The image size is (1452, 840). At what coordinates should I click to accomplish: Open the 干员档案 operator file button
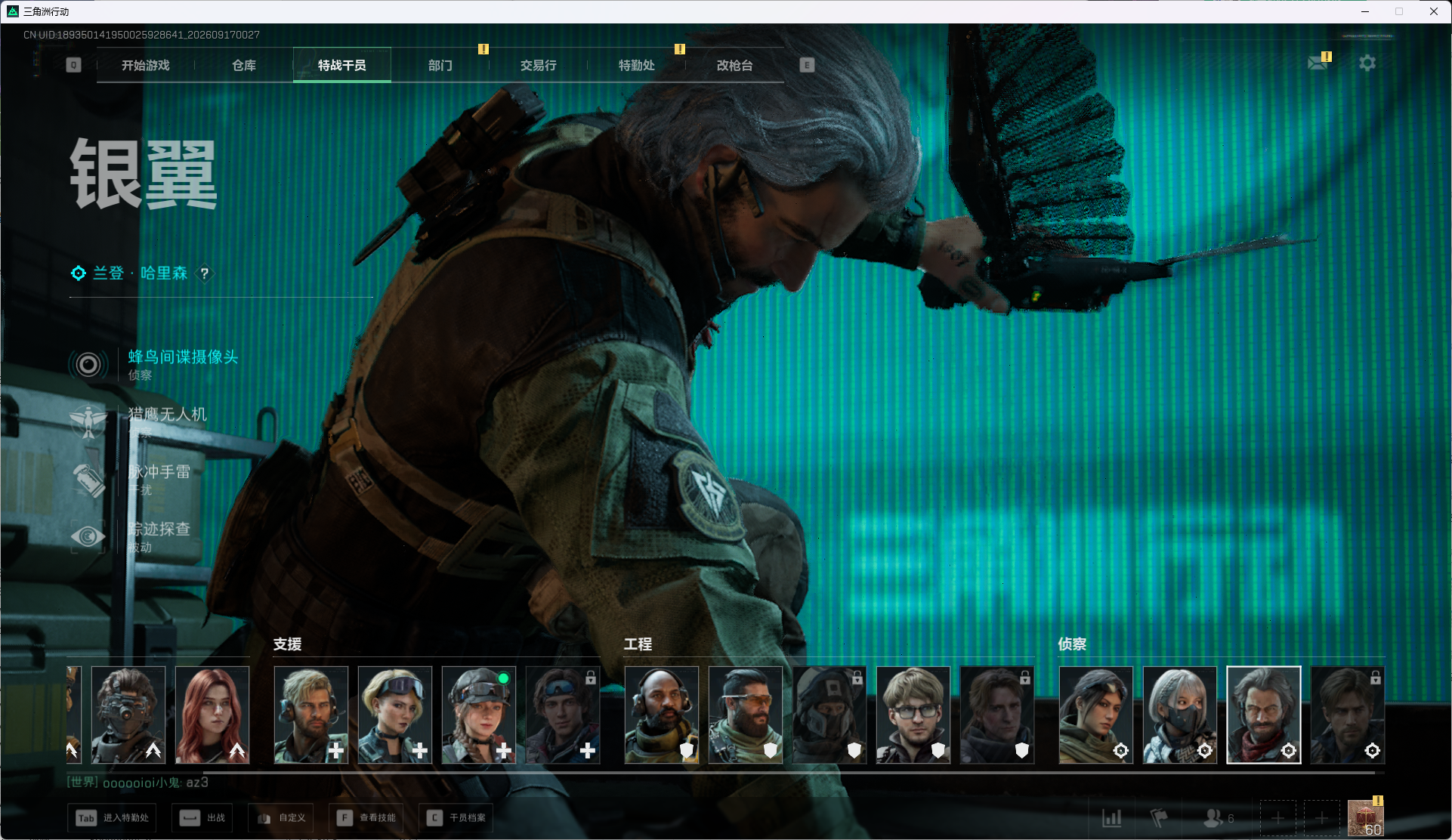coord(456,818)
